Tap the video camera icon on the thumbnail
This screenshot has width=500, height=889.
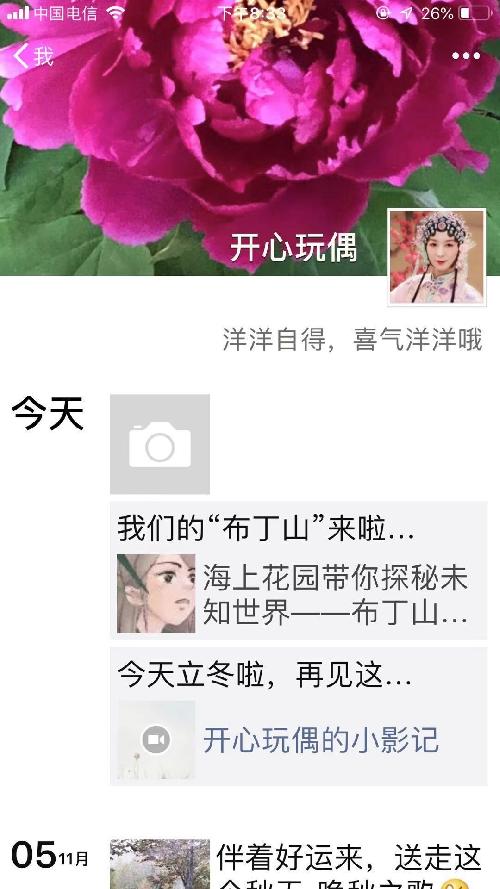156,739
